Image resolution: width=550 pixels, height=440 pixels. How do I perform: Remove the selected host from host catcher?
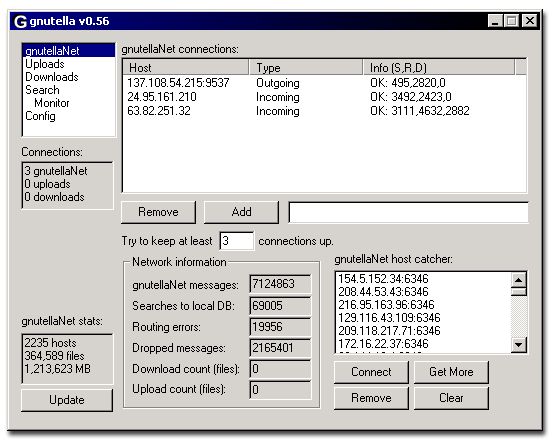[x=371, y=398]
